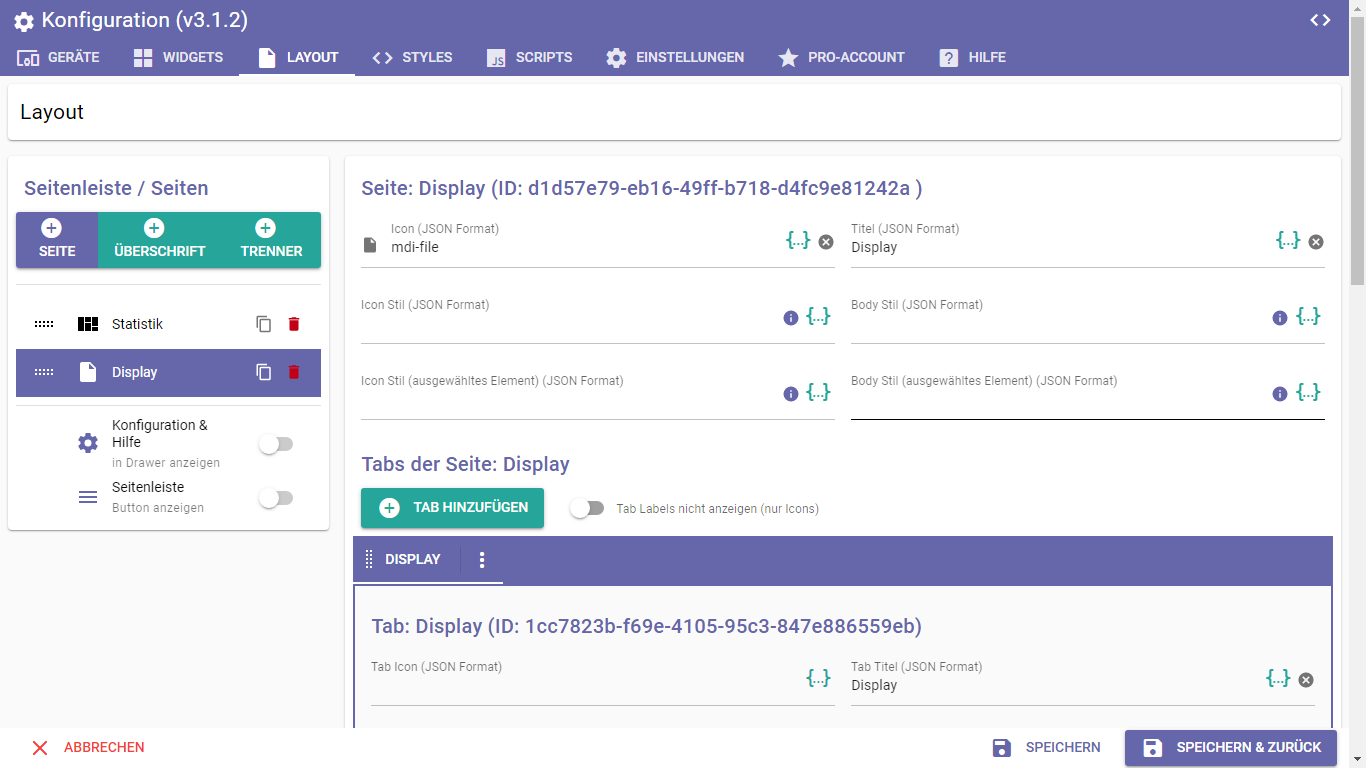The width and height of the screenshot is (1366, 768).
Task: Select the DISPLAY page tab
Action: [412, 559]
